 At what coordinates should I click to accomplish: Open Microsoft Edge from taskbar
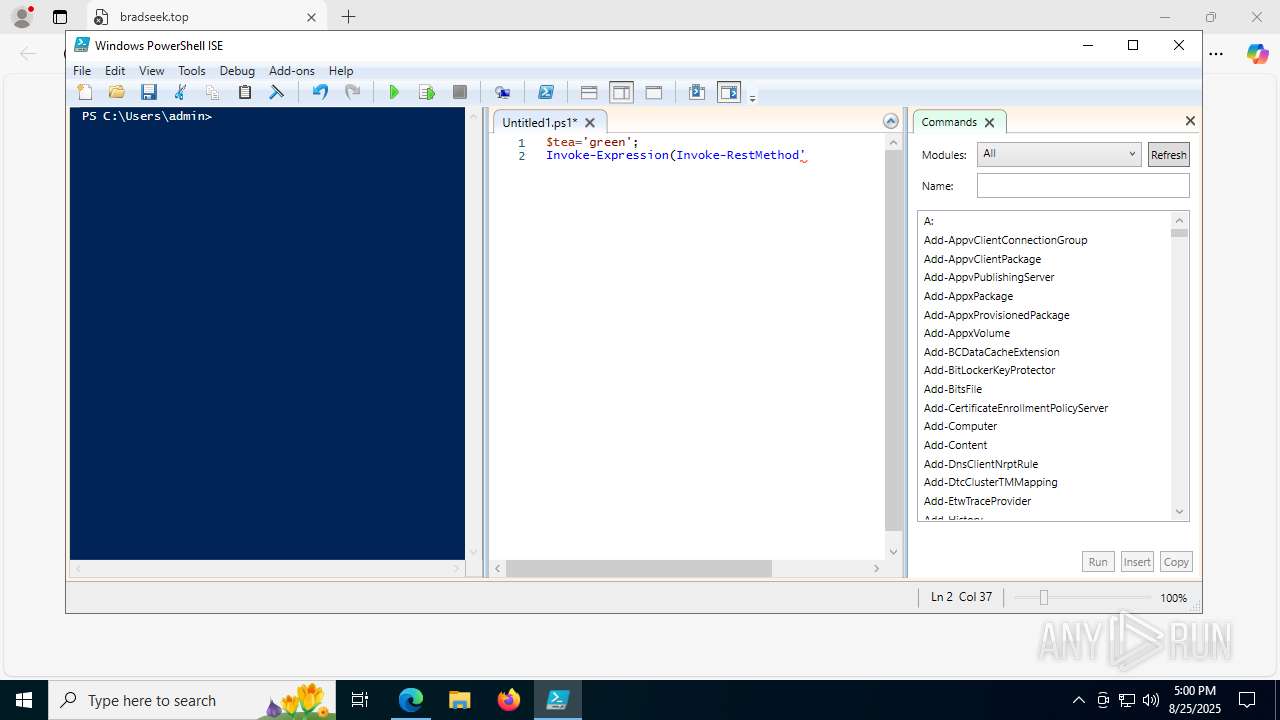point(411,700)
